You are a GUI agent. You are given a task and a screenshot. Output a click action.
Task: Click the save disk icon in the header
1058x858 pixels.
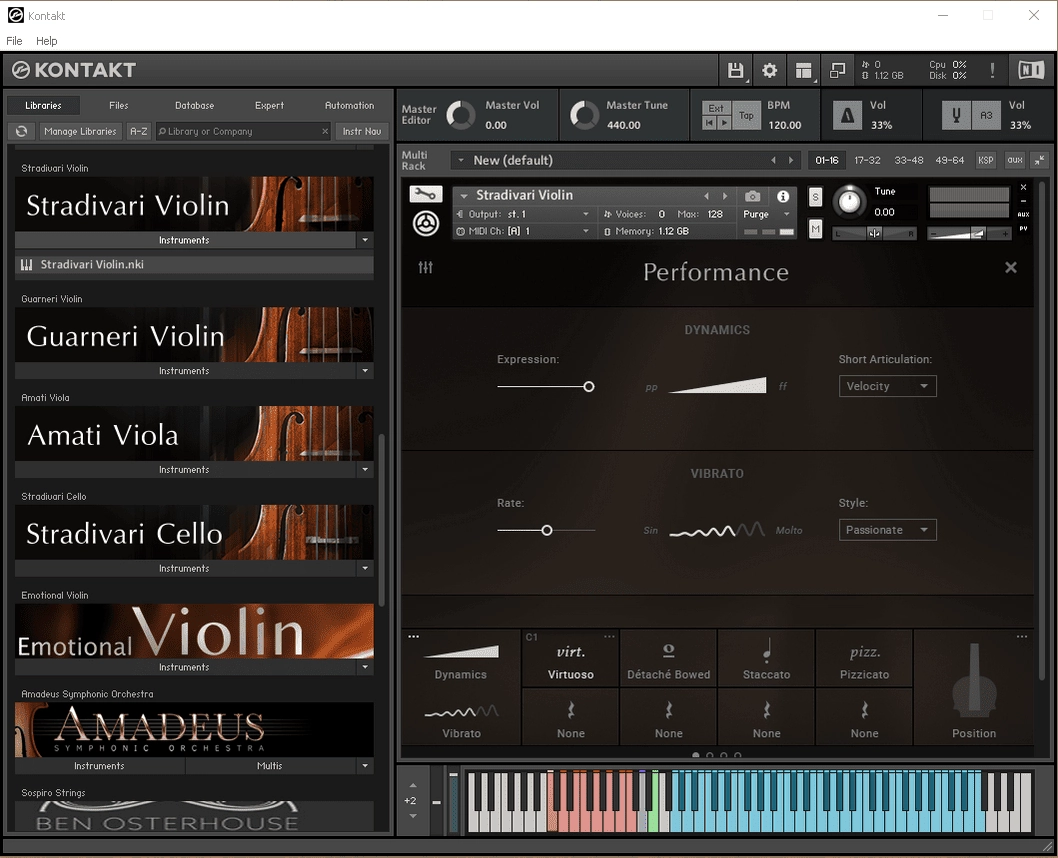(x=735, y=70)
